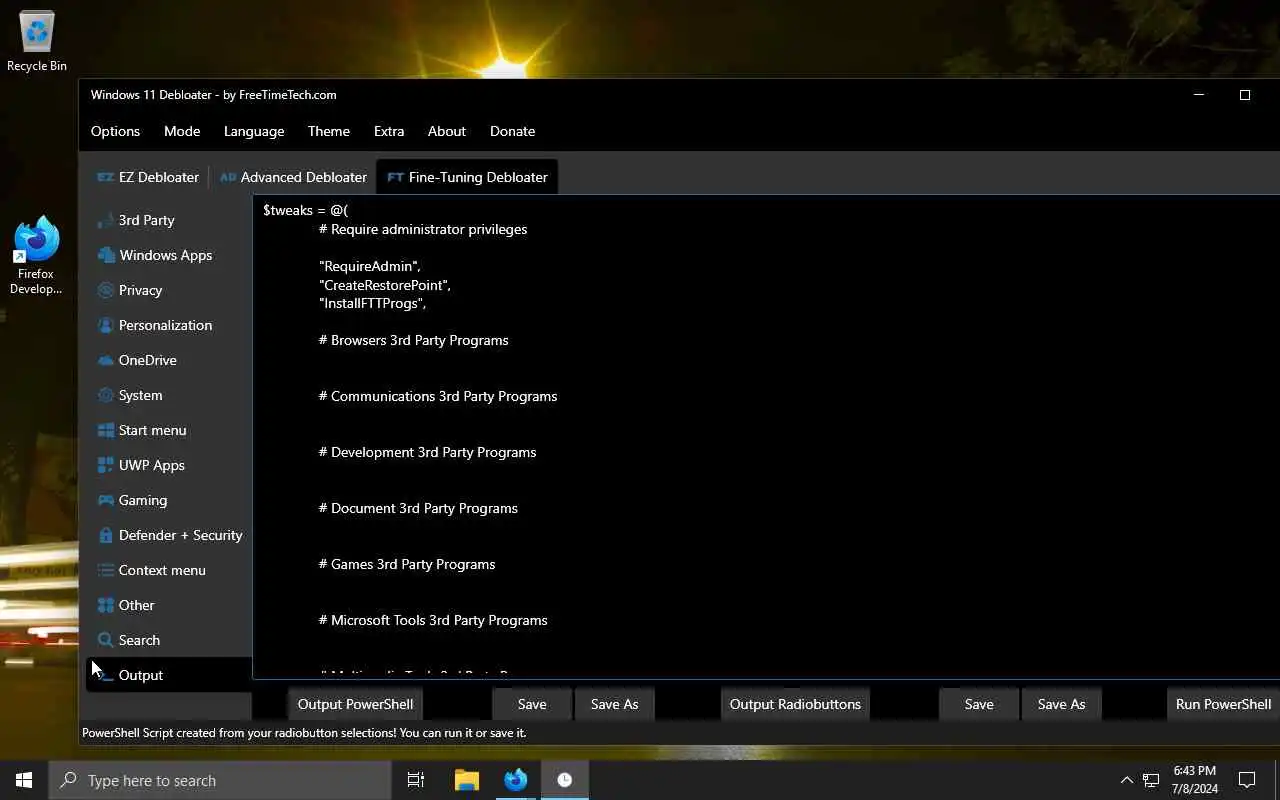Select the Other category sidebar icon

pos(105,605)
